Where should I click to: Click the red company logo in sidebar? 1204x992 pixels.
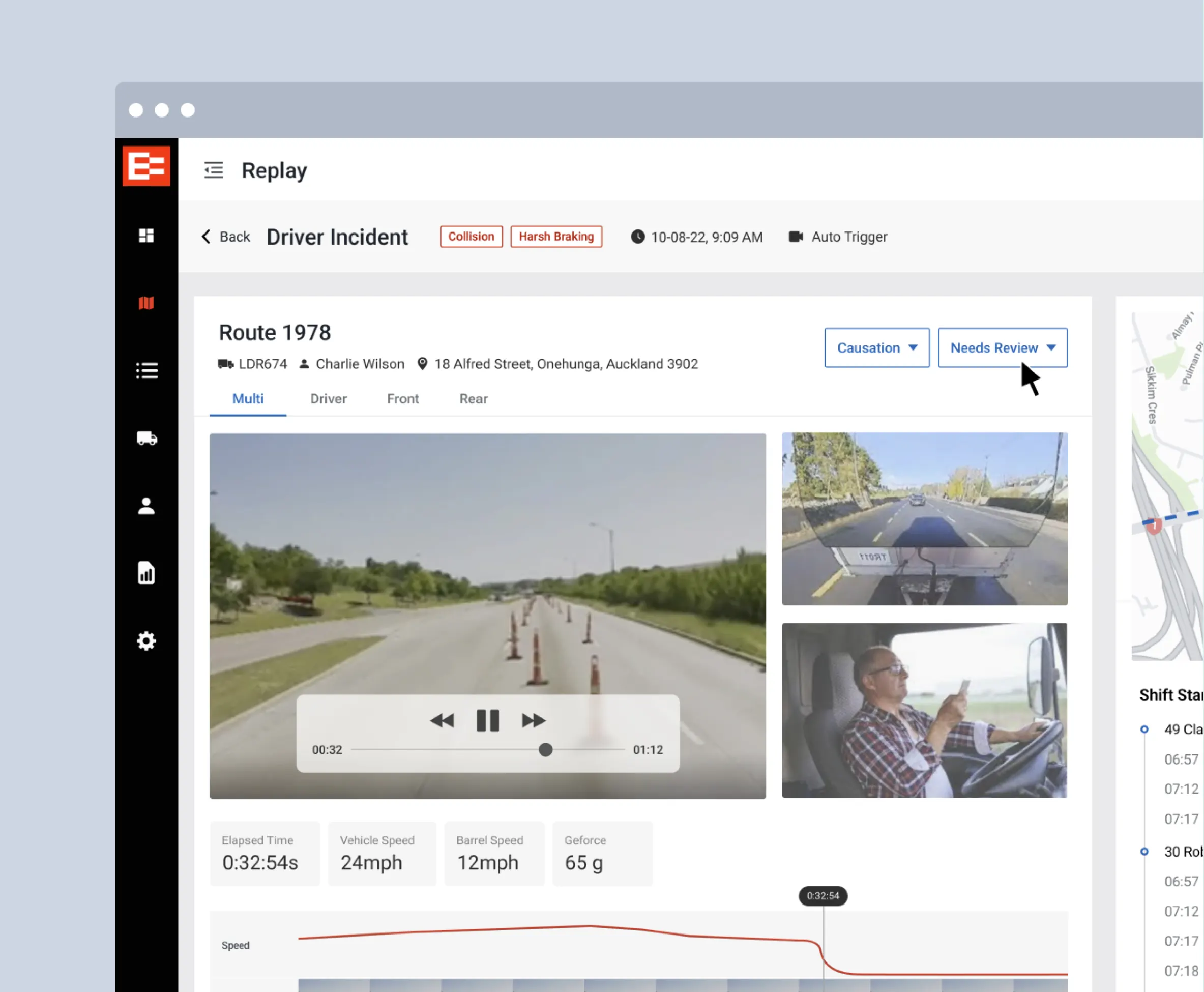(x=146, y=166)
